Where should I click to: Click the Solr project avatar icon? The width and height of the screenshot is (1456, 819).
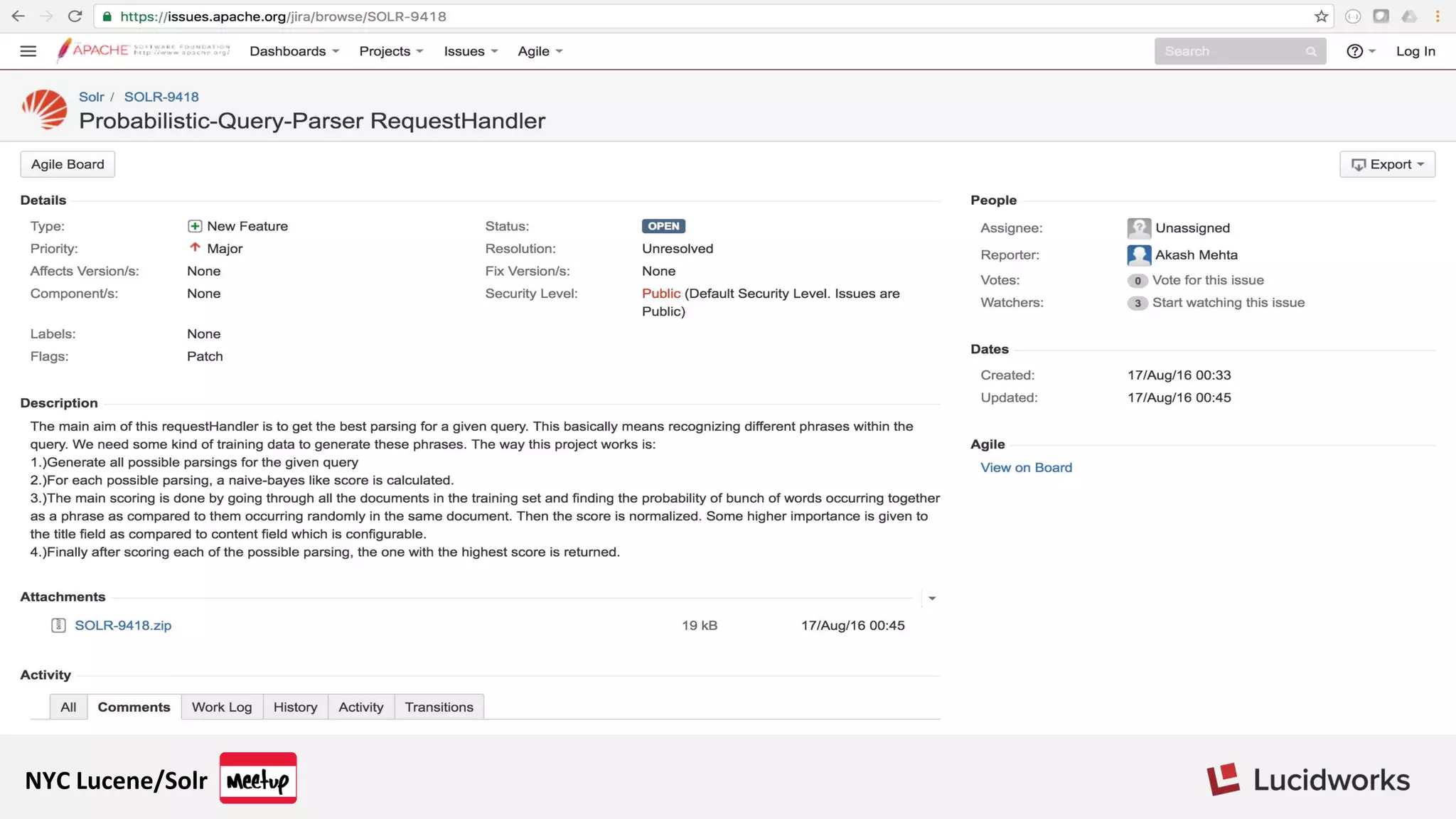pyautogui.click(x=44, y=109)
